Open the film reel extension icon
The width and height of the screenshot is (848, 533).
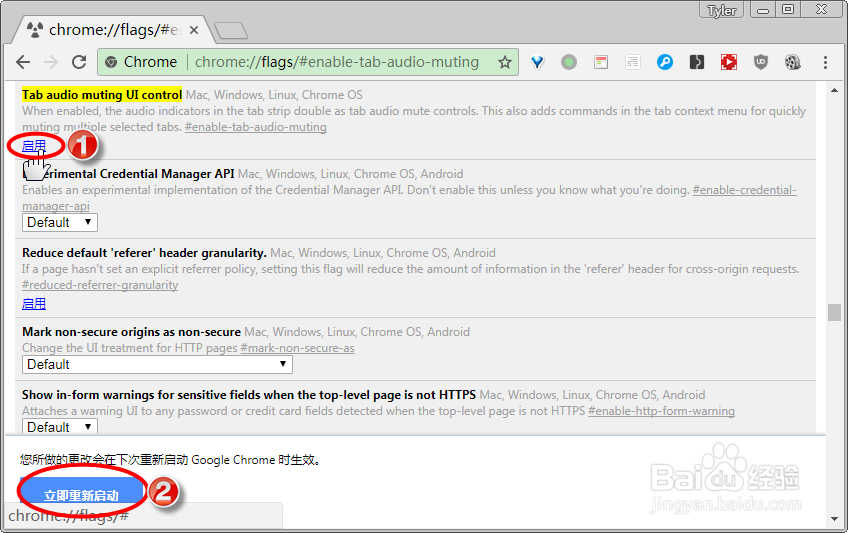(793, 63)
